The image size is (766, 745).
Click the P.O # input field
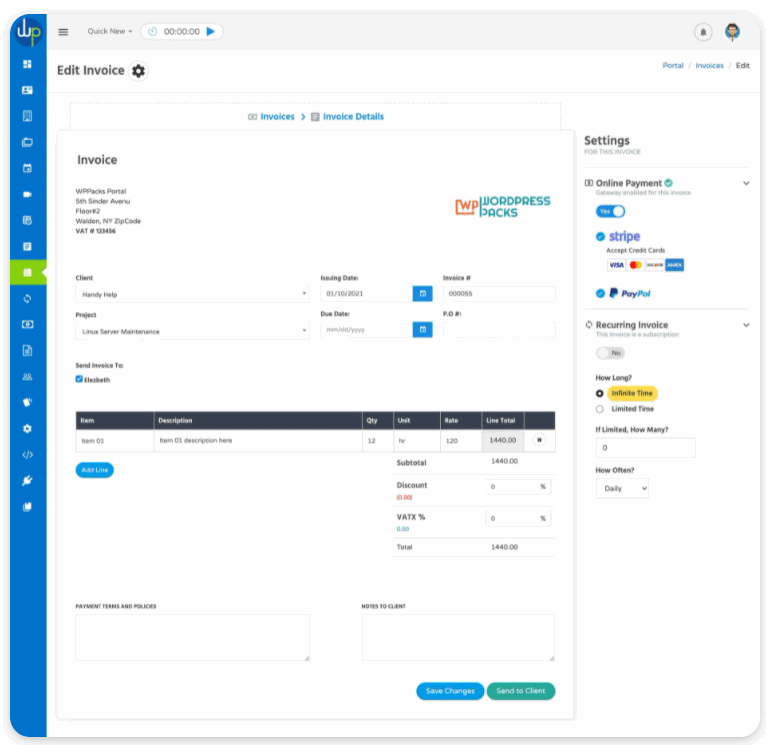(x=499, y=330)
